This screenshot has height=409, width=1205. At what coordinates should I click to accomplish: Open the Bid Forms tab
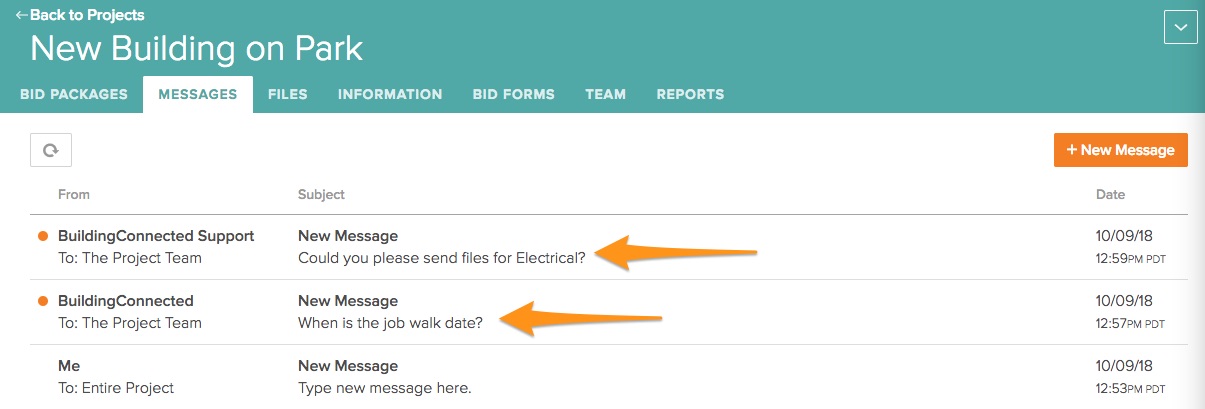tap(513, 95)
